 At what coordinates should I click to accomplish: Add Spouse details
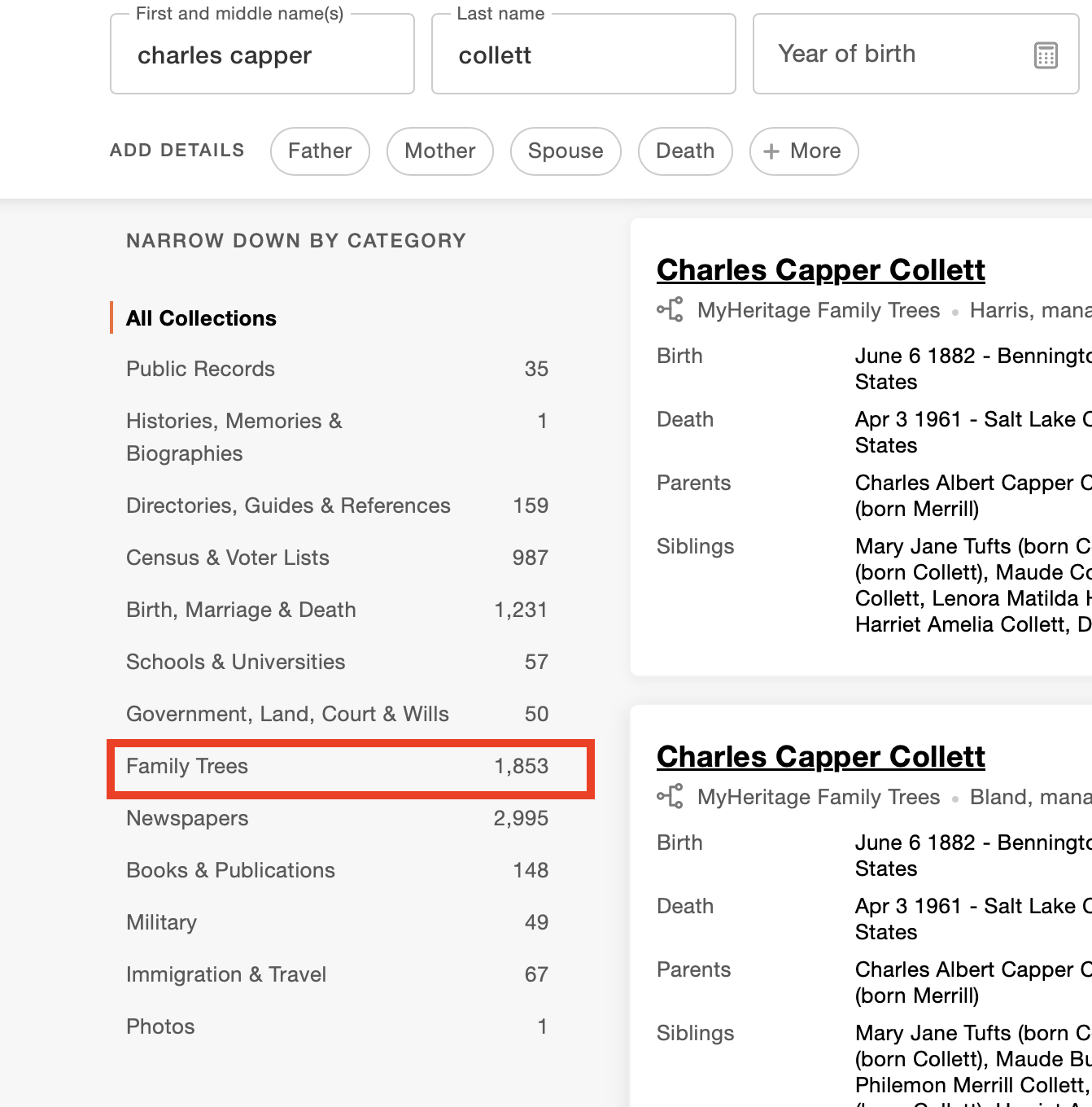[566, 151]
